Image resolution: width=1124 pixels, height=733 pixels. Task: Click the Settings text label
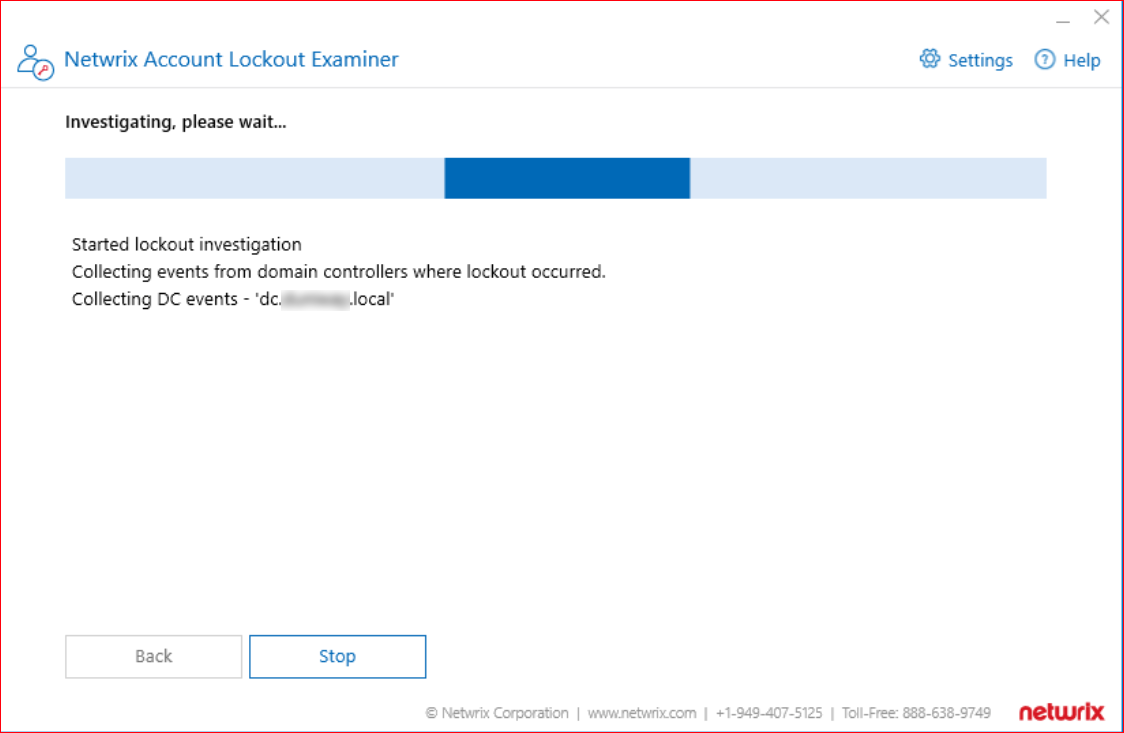tap(980, 60)
